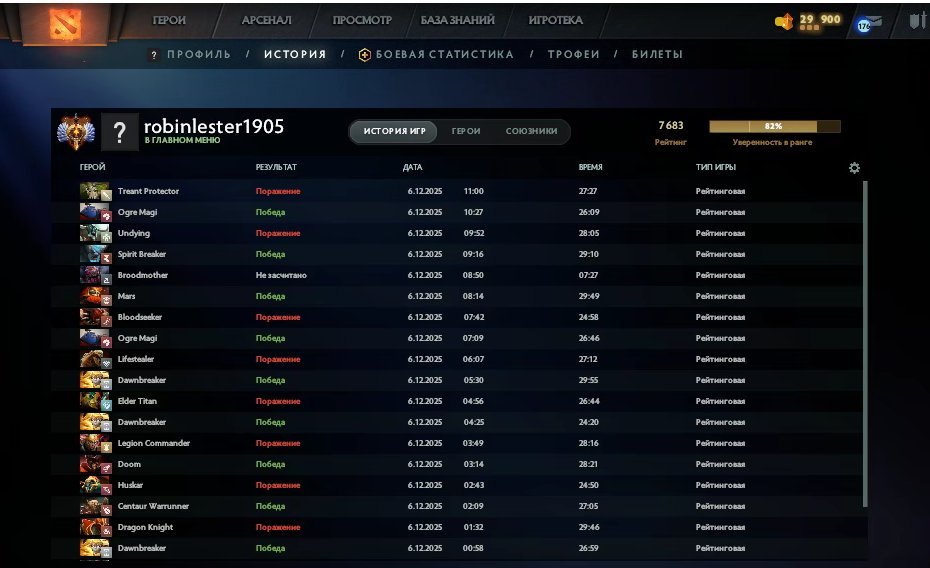930x568 pixels.
Task: Click the rank medal badge
Action: click(76, 132)
